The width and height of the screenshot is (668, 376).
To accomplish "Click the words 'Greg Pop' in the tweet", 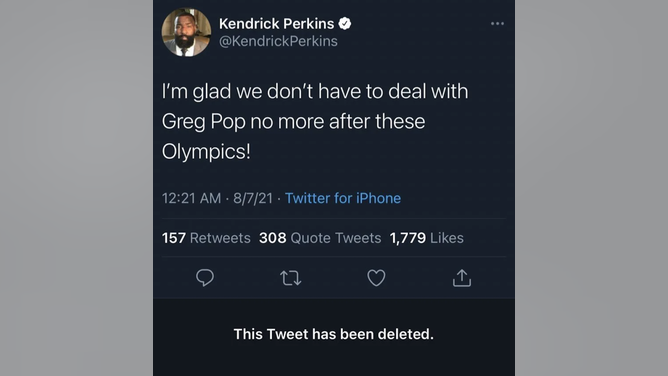I will click(x=204, y=122).
